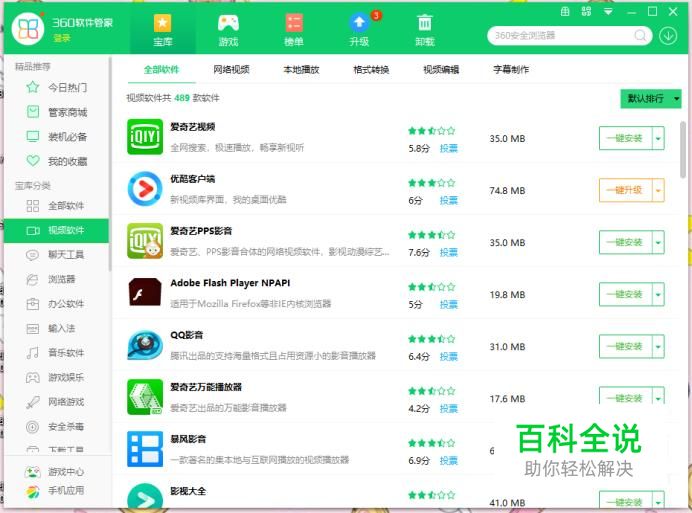Click 投票 link for 暴风影音
692x513 pixels.
click(448, 461)
